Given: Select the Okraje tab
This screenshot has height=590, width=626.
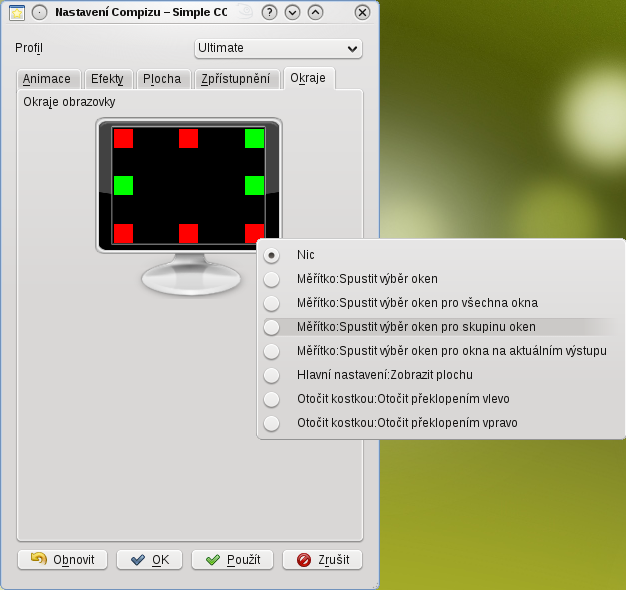Looking at the screenshot, I should pyautogui.click(x=308, y=78).
